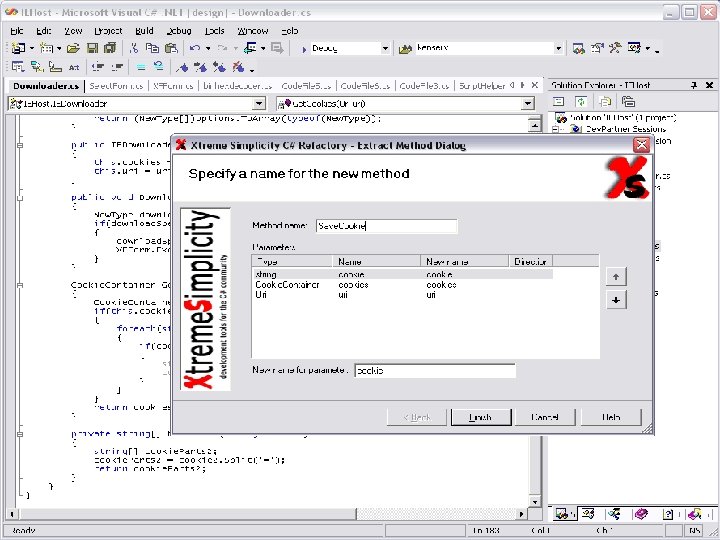Click the New name column header
The width and height of the screenshot is (720, 540).
tap(464, 261)
